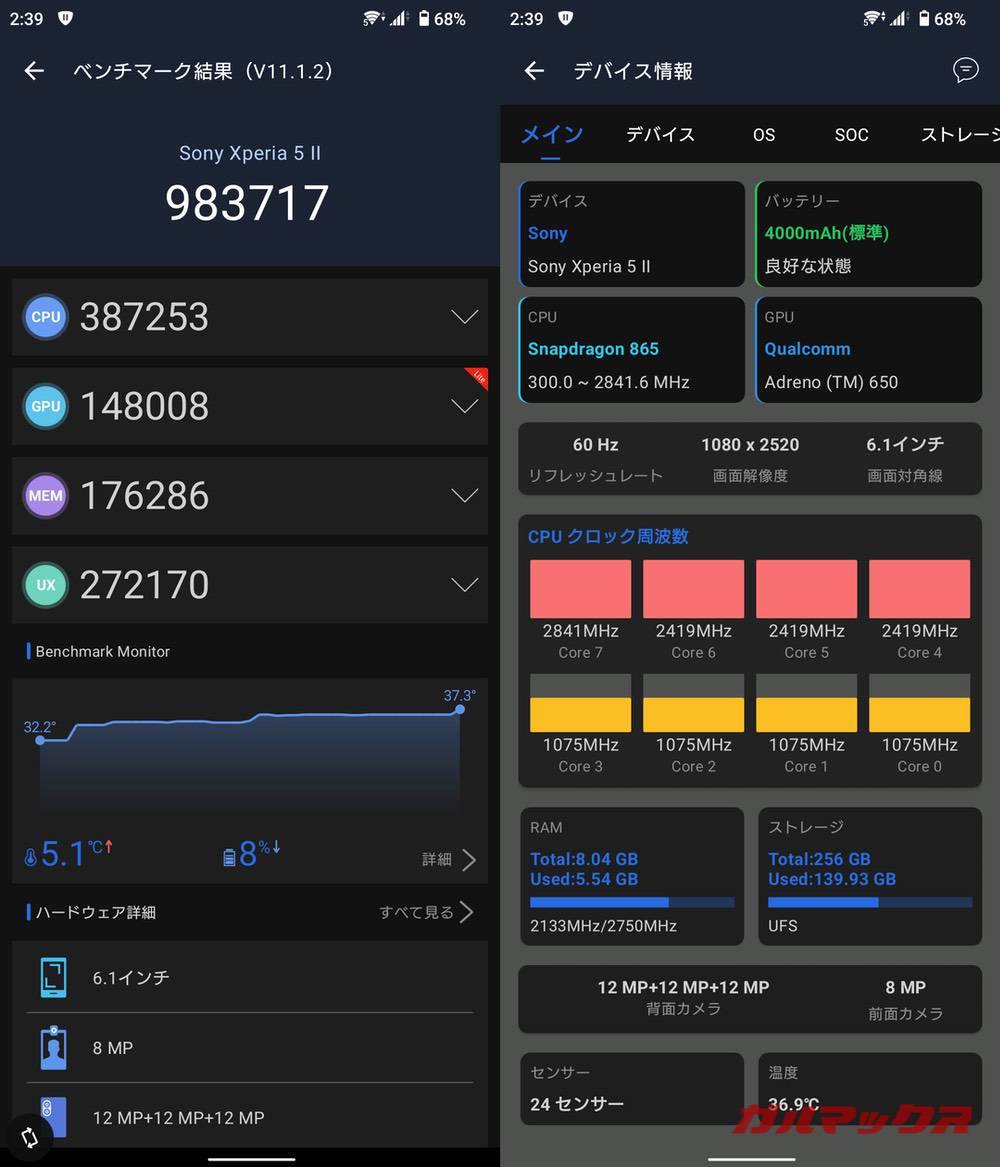Tap Core 4 2419MHz frequency block
1000x1167 pixels.
coord(920,589)
